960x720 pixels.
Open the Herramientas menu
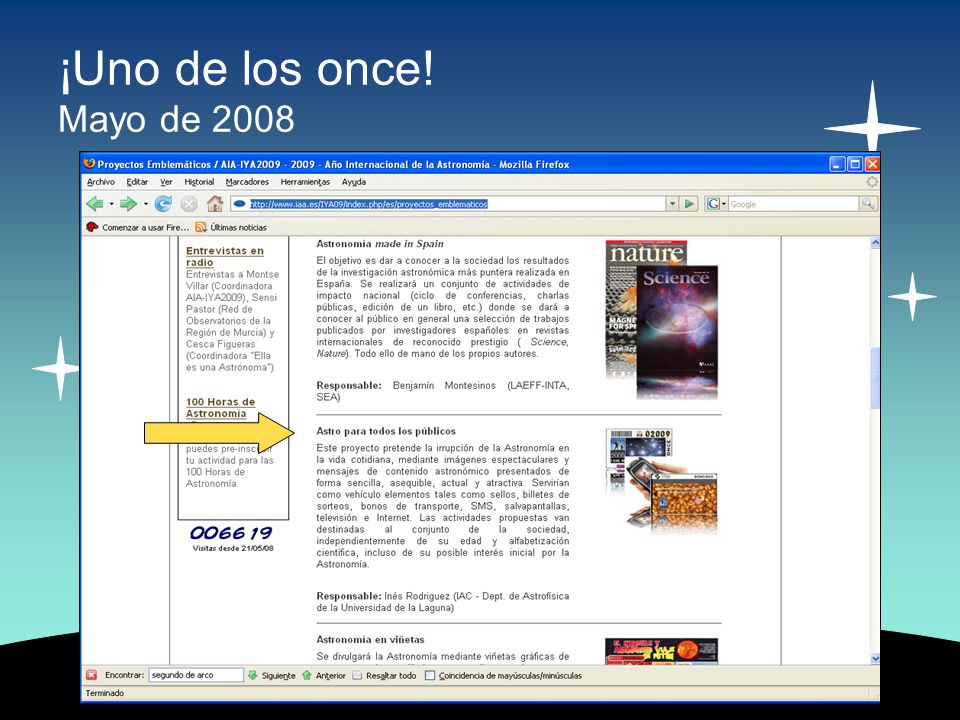[305, 182]
